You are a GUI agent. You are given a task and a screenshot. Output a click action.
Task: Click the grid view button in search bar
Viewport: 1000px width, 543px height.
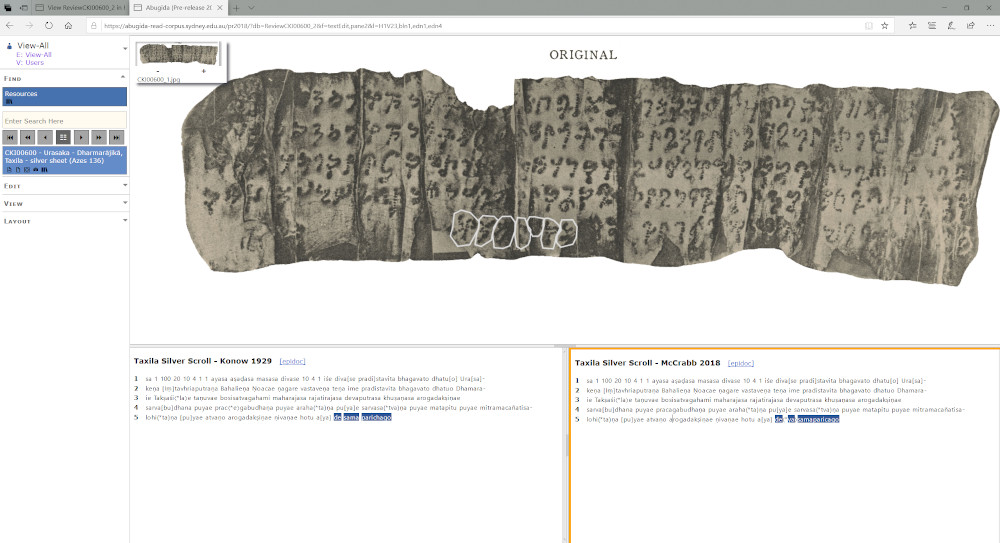(63, 136)
